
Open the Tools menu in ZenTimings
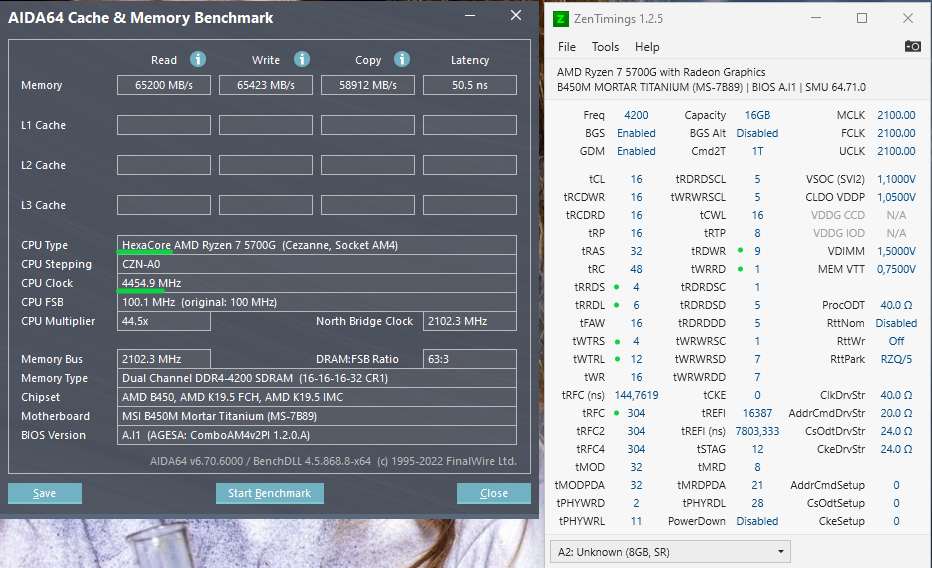point(605,47)
